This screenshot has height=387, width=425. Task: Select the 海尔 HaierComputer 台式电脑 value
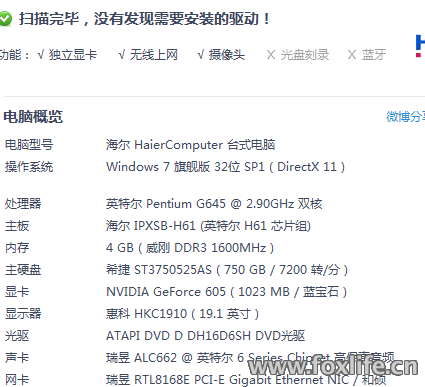pyautogui.click(x=191, y=145)
